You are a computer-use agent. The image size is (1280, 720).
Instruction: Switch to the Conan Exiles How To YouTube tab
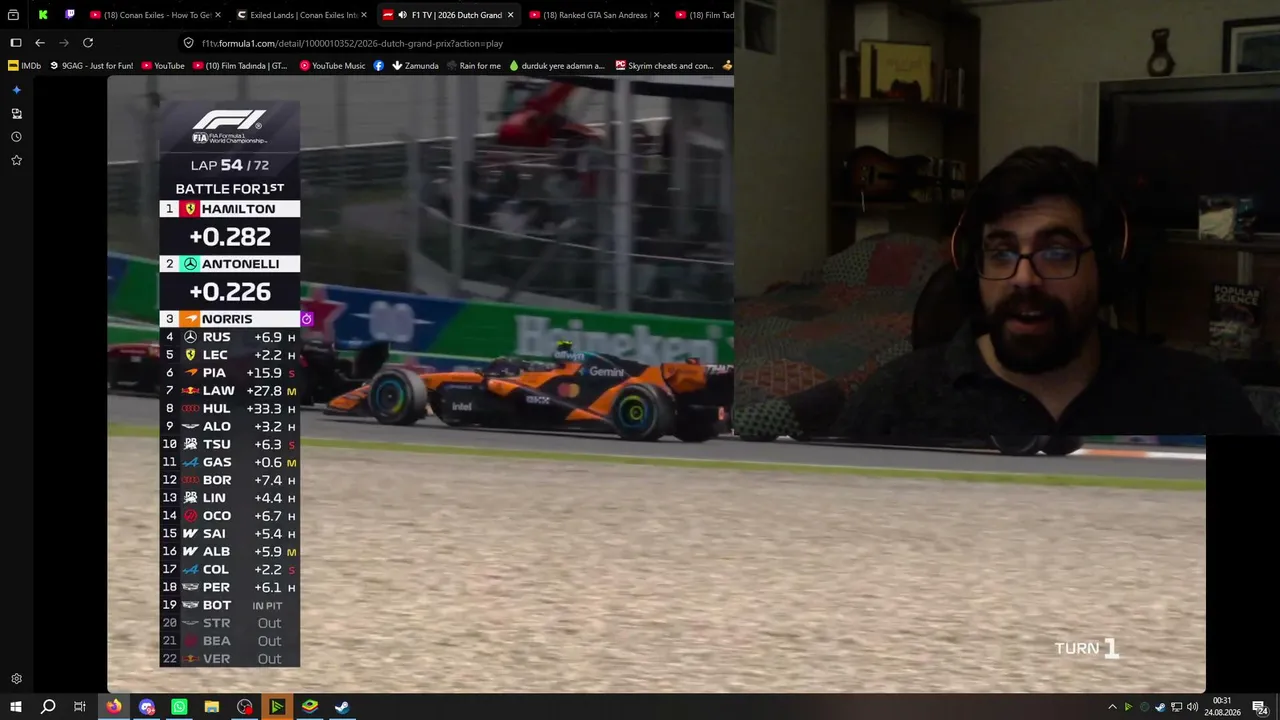point(155,15)
